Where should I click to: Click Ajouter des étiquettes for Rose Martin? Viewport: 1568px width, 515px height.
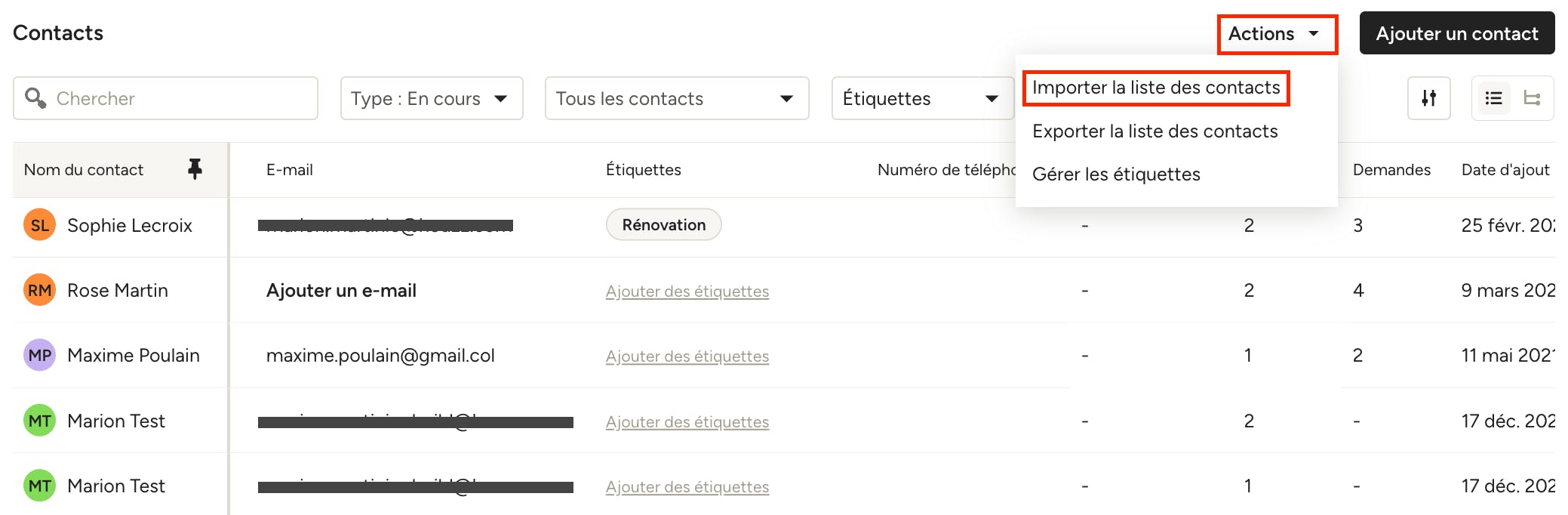coord(687,291)
